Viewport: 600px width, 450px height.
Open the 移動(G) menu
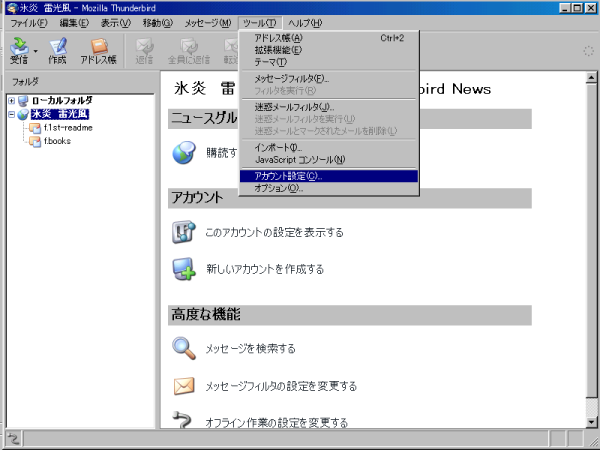158,23
